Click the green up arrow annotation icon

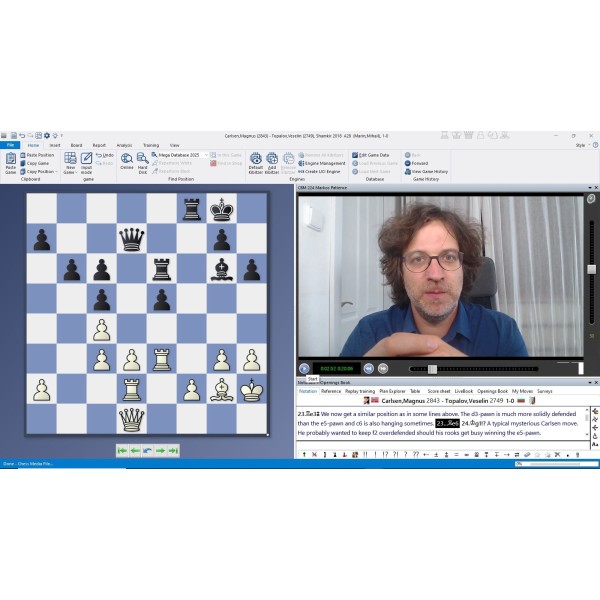pos(304,455)
